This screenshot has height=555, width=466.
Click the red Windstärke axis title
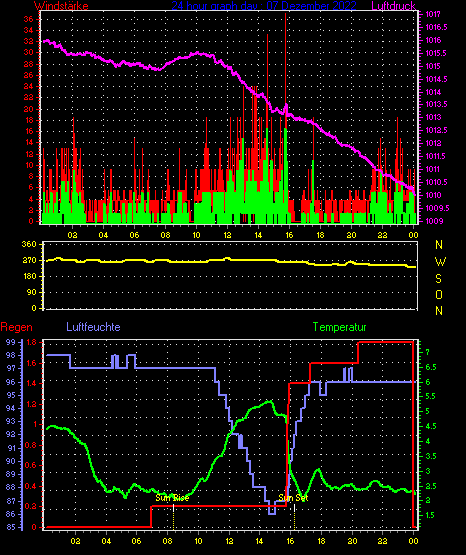click(x=61, y=5)
